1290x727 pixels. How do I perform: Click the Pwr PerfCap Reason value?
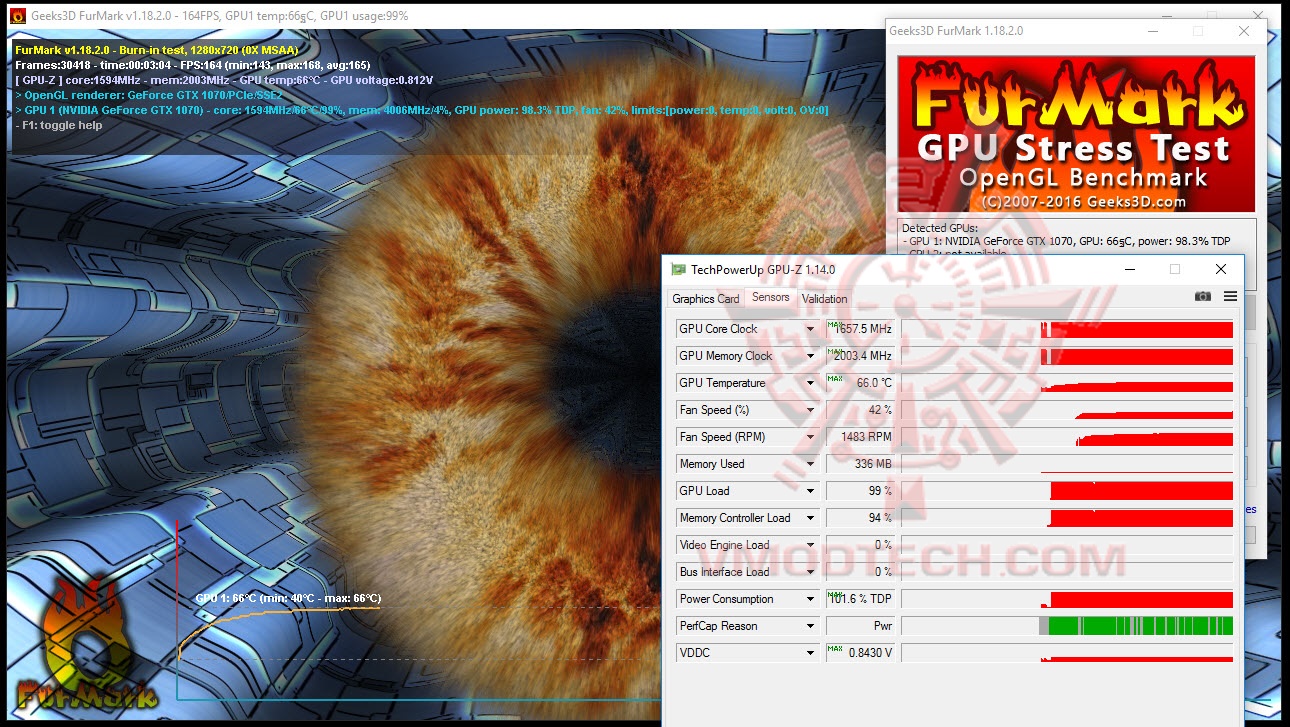[x=860, y=626]
